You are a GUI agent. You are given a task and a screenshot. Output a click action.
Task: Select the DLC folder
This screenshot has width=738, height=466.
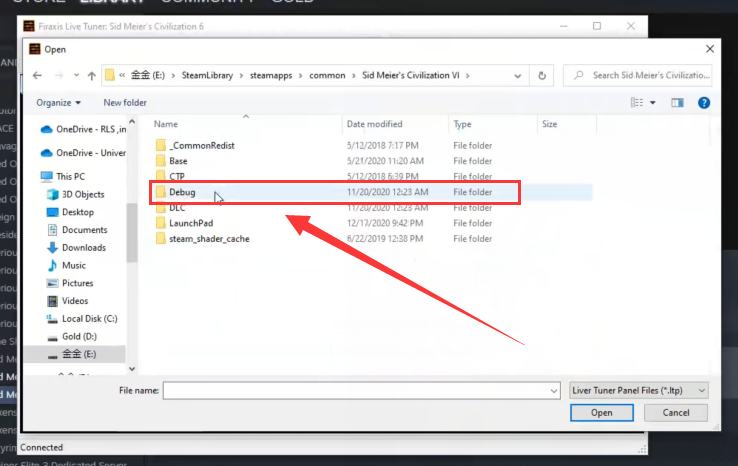click(177, 208)
